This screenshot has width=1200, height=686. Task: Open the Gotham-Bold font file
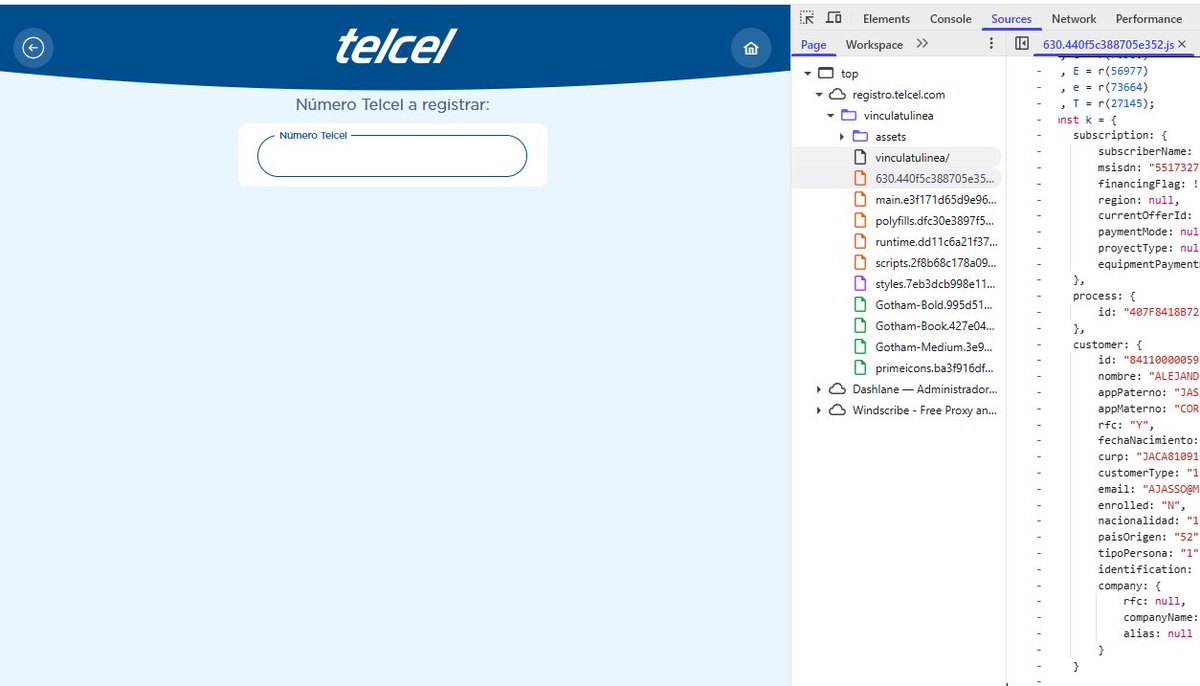935,305
